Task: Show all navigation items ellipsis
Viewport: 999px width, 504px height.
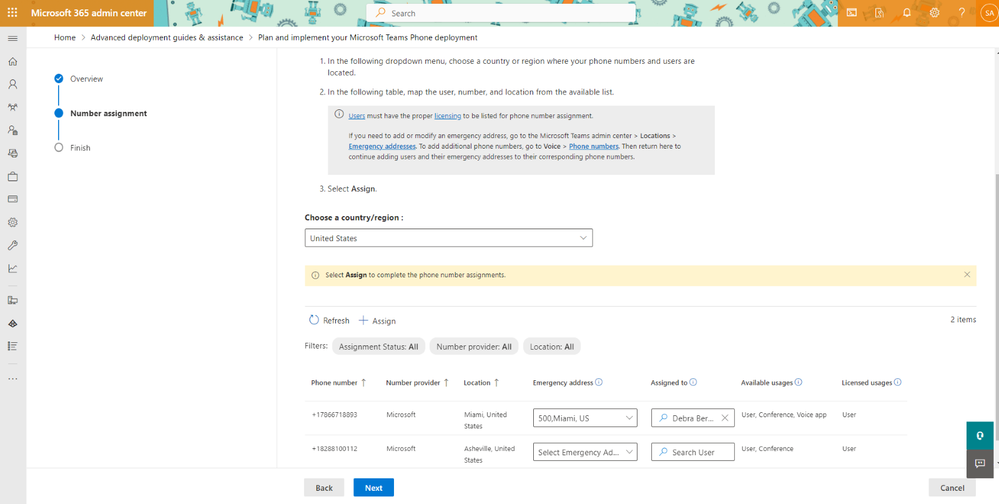Action: point(12,378)
